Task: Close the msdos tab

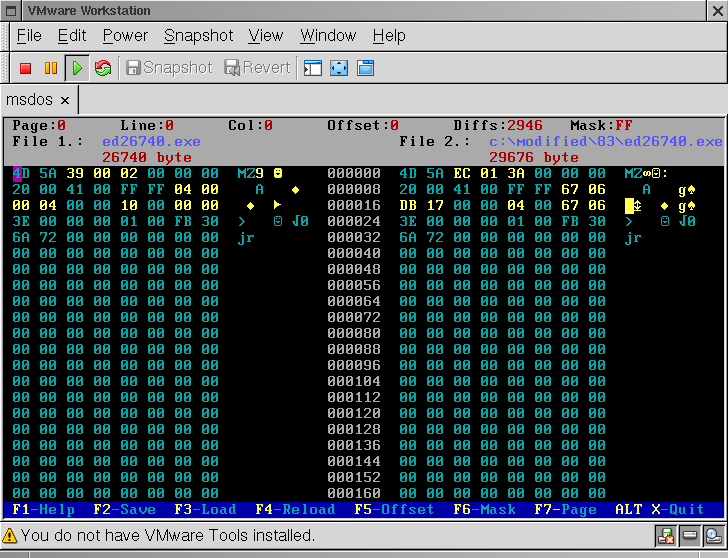Action: coord(65,100)
